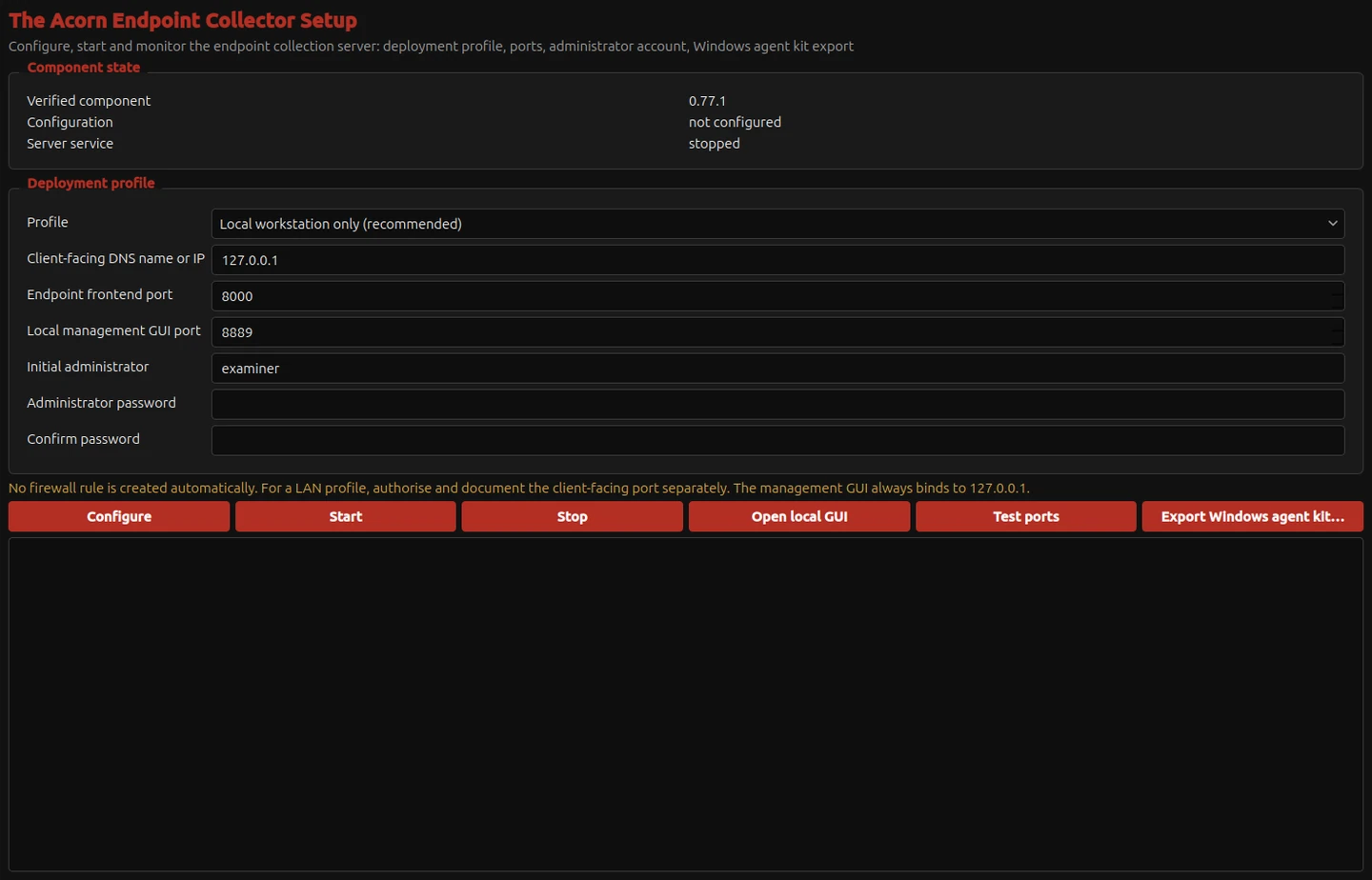
Task: Click the 'Initial administrator' label
Action: click(88, 367)
